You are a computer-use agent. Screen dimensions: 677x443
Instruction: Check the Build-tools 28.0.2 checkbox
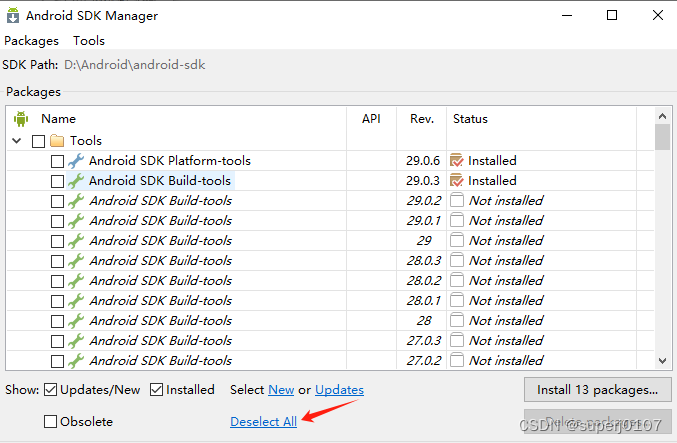pos(57,282)
